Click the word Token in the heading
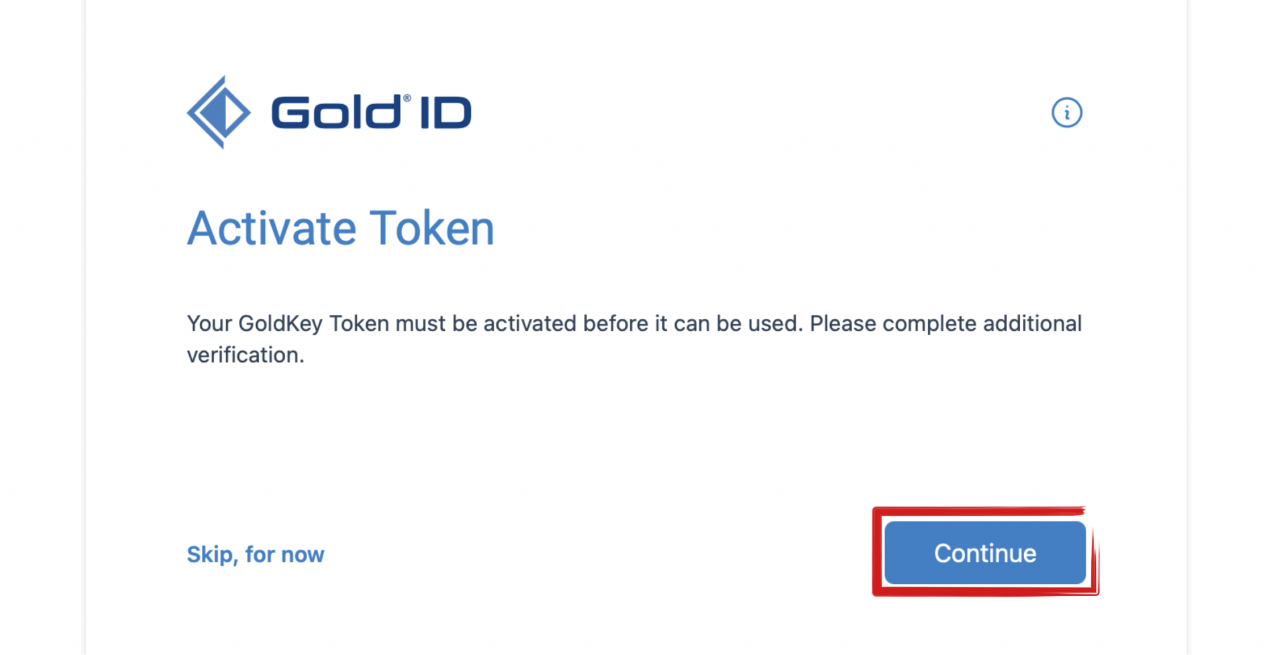The image size is (1280, 655). (x=432, y=228)
